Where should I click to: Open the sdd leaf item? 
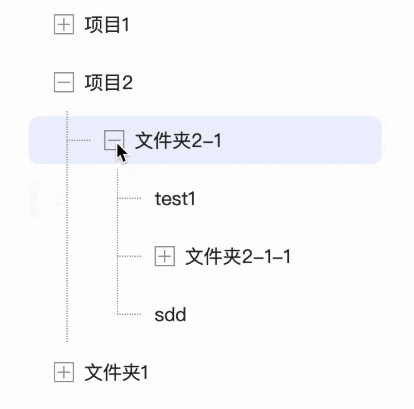[x=170, y=314]
